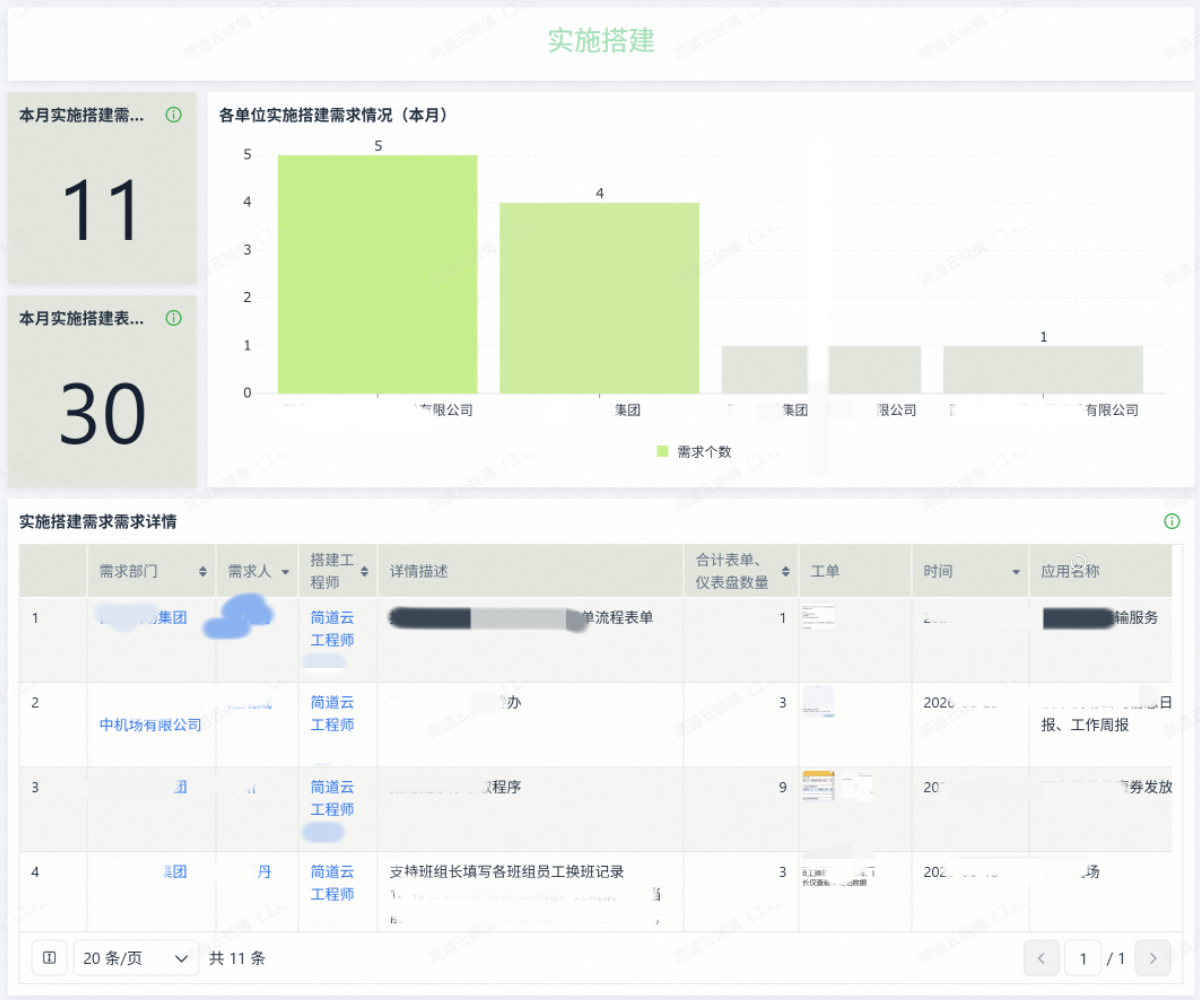The width and height of the screenshot is (1200, 1000).
Task: Open 简道云工程师 link in row 2
Action: (x=332, y=714)
